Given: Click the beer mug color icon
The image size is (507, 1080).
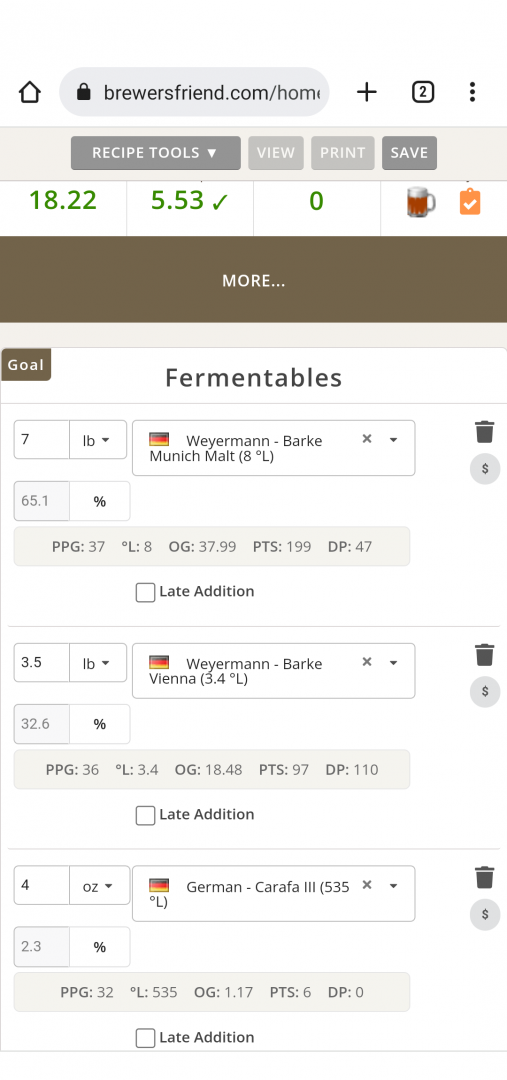Looking at the screenshot, I should tap(421, 202).
